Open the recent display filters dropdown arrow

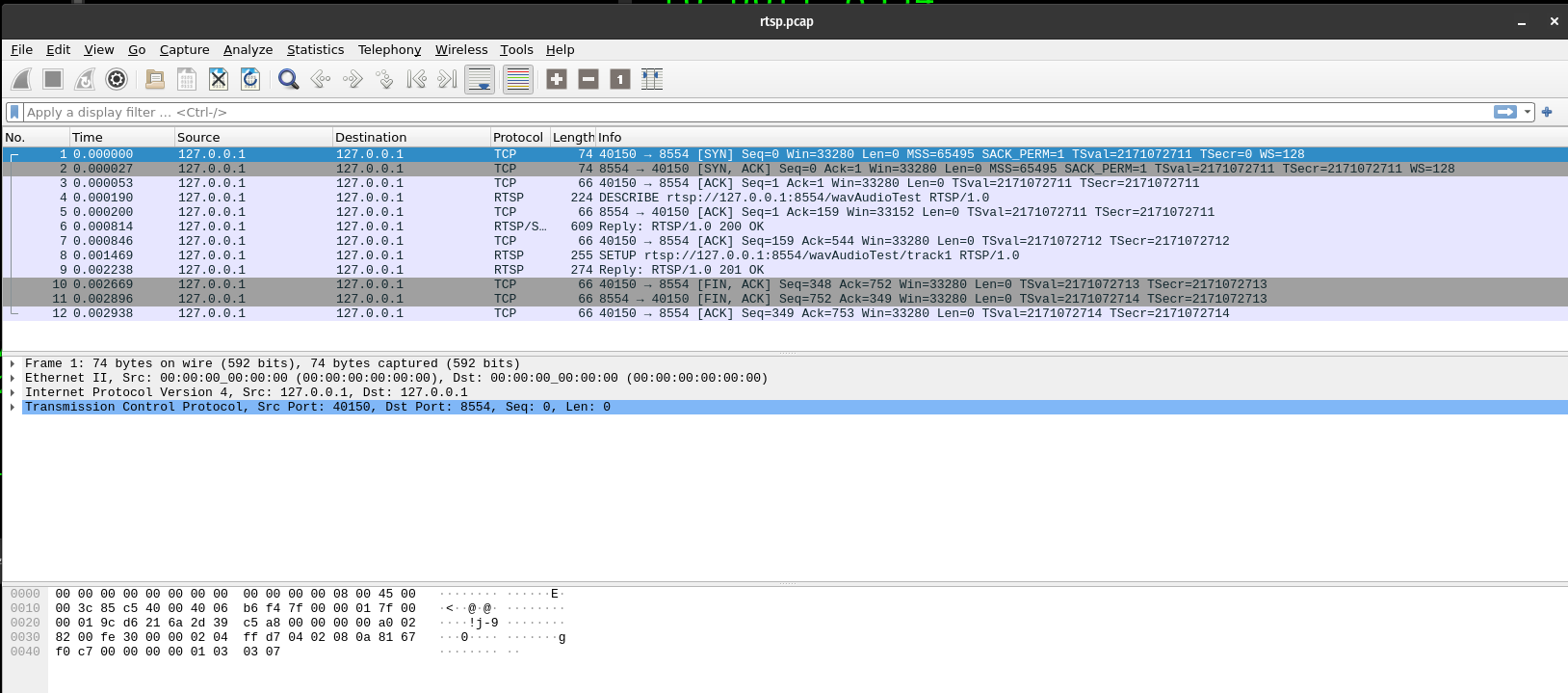pos(1528,113)
